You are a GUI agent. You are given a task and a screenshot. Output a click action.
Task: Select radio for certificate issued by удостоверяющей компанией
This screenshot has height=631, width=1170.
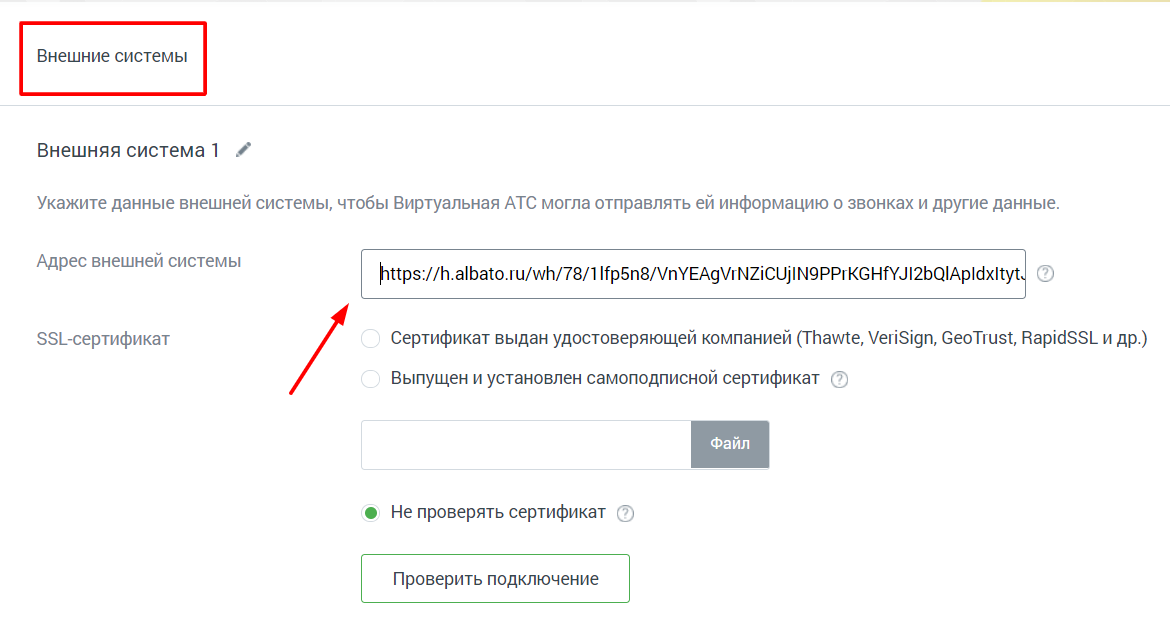(371, 339)
